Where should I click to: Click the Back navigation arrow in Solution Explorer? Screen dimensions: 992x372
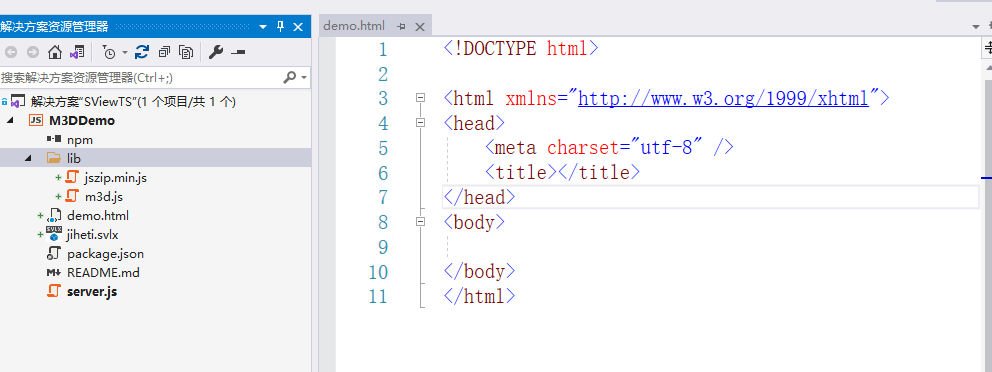coord(11,52)
